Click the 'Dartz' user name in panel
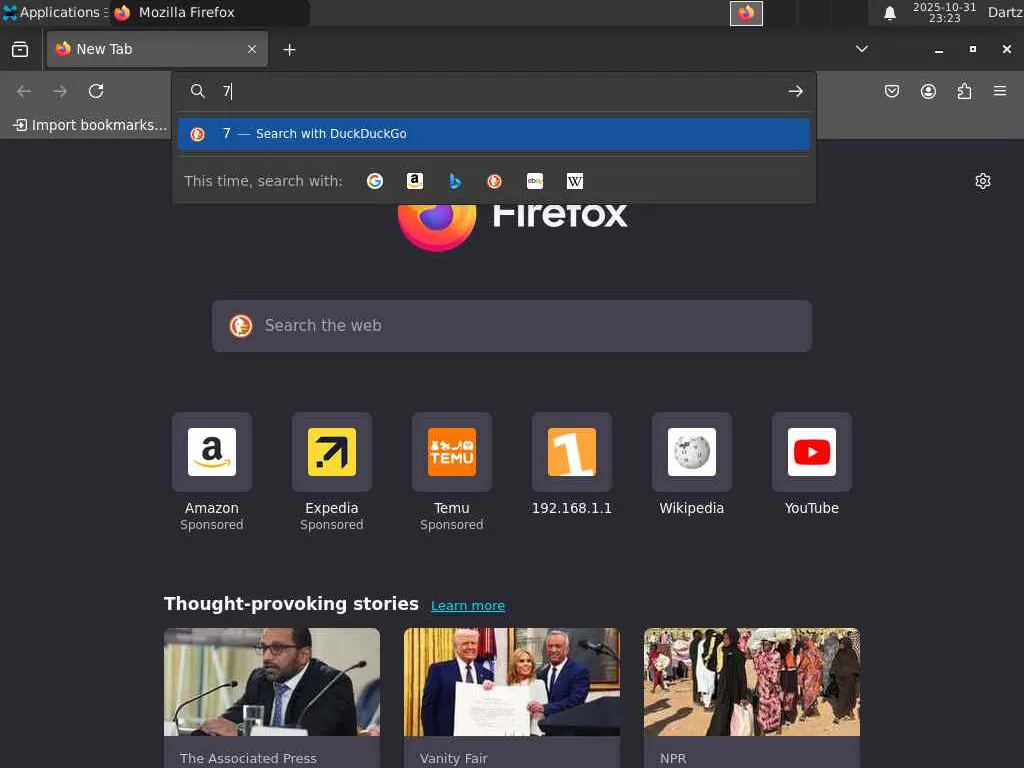Image resolution: width=1024 pixels, height=768 pixels. click(x=1005, y=12)
